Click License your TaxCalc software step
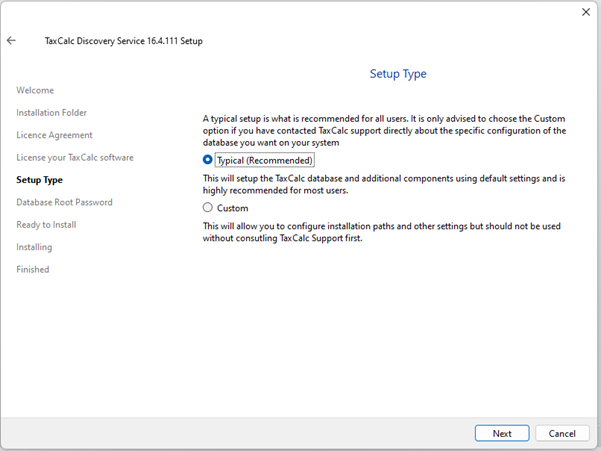This screenshot has height=451, width=601. pos(74,158)
